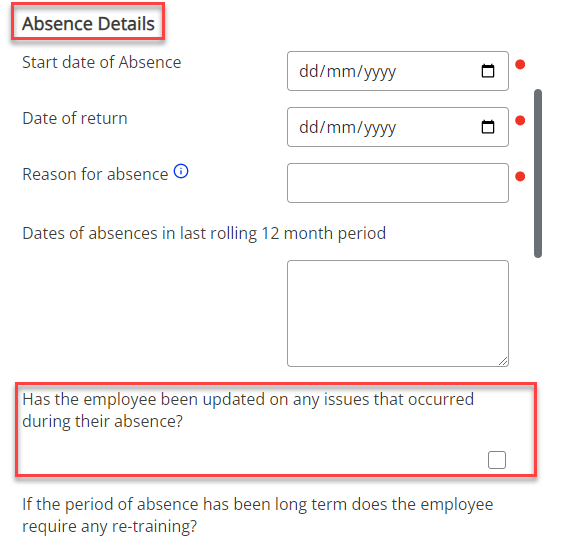Tick the employee updated on issues checkbox
567x551 pixels.
496,460
